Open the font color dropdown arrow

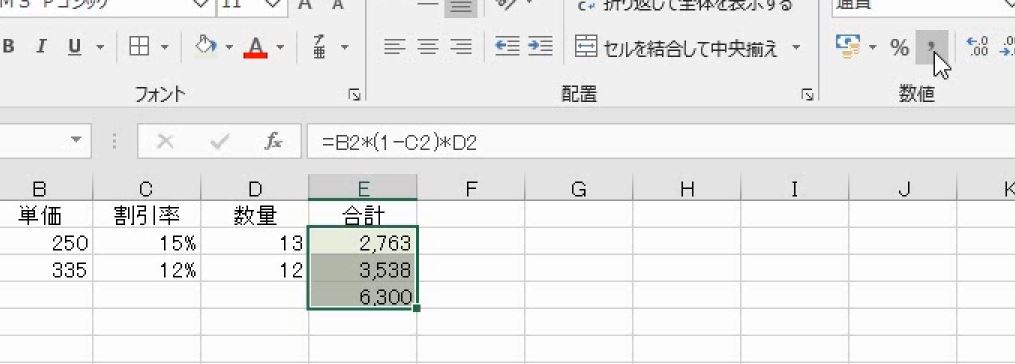point(280,47)
